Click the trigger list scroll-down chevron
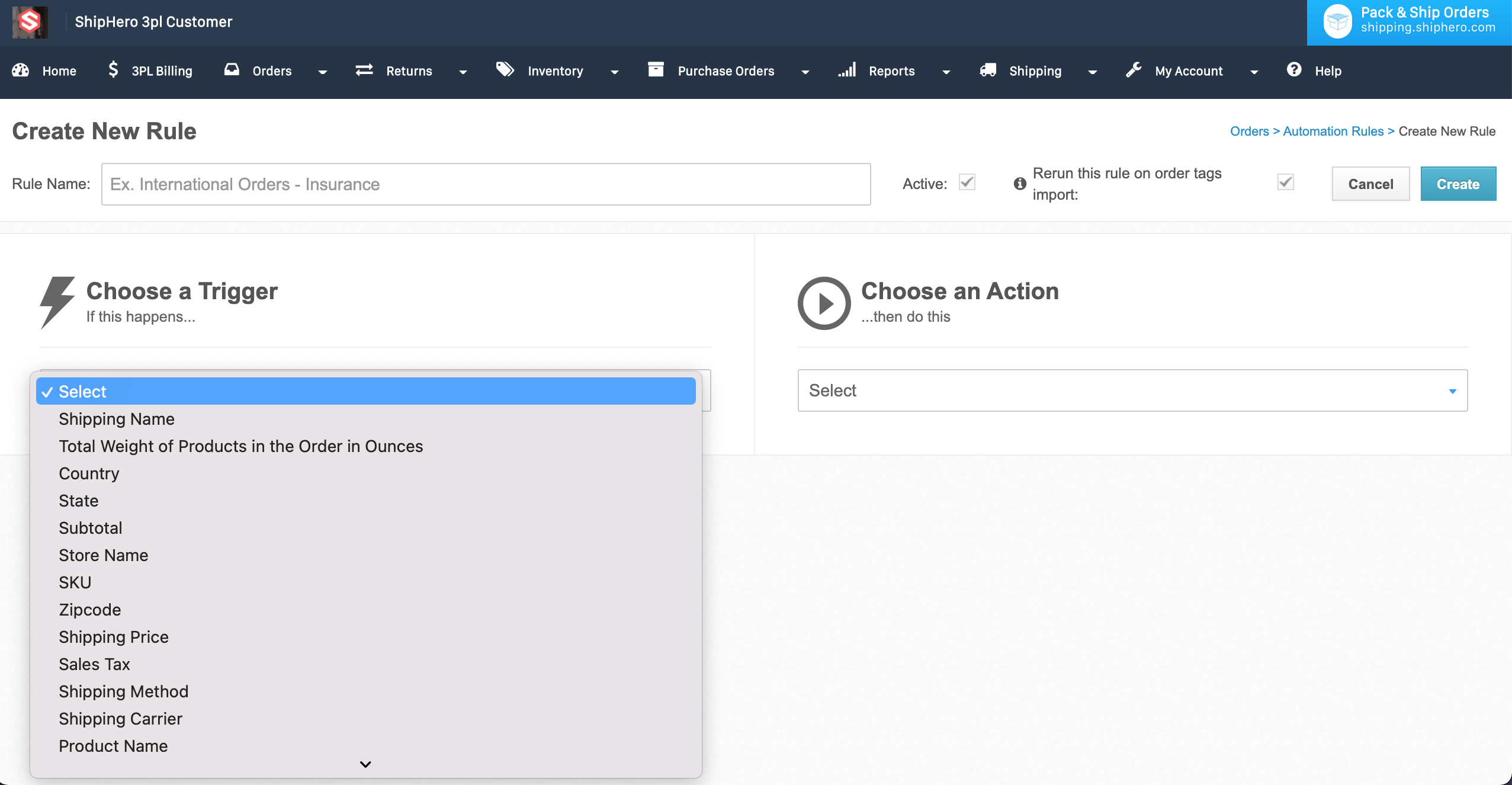1512x785 pixels. 365,764
